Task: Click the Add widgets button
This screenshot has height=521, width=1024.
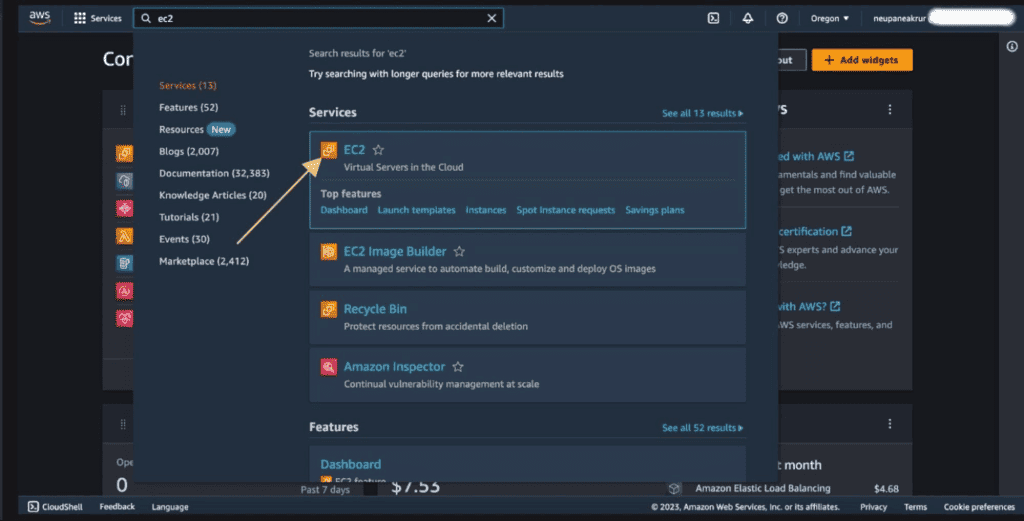Action: point(862,60)
